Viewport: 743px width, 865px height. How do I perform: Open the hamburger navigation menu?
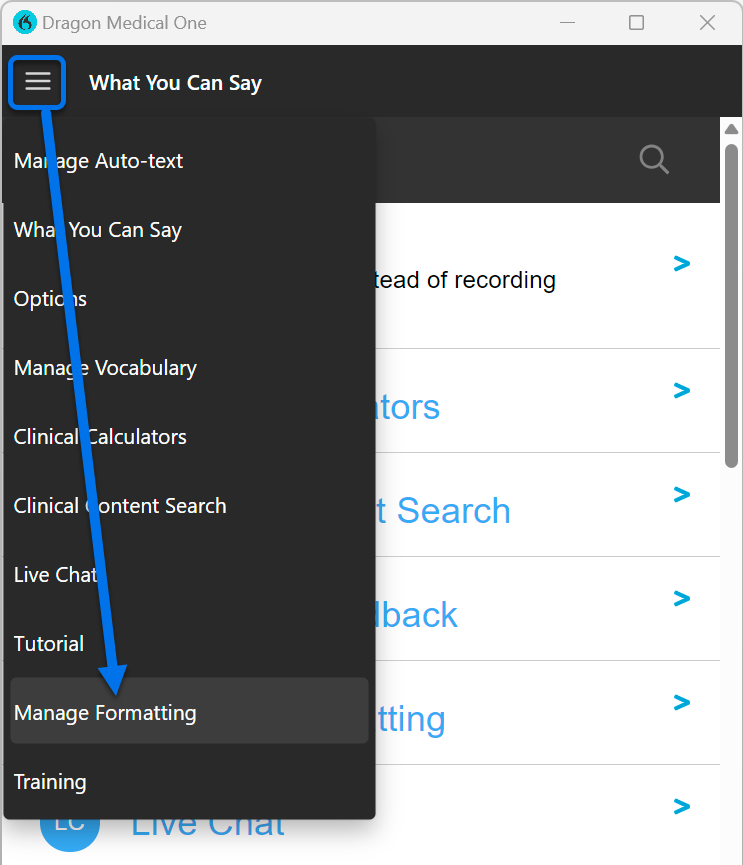tap(37, 82)
